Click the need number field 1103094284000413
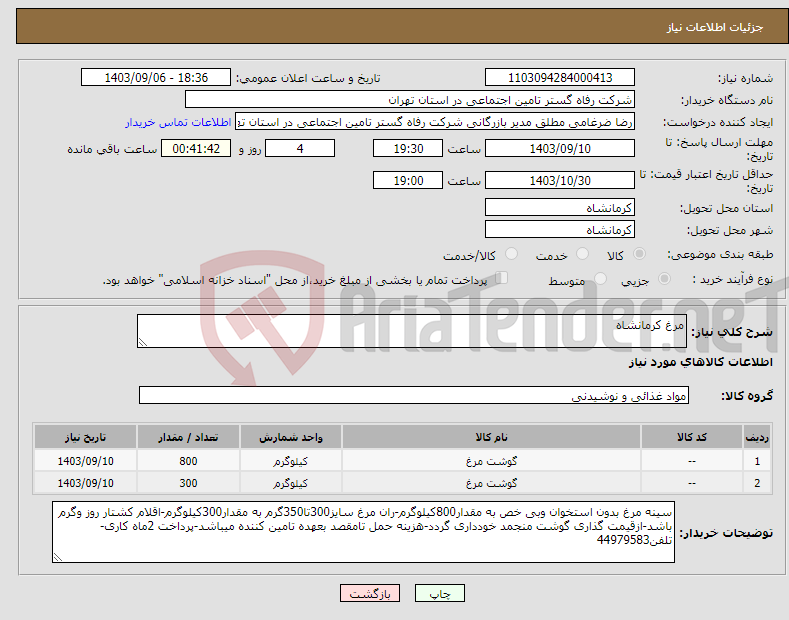The image size is (789, 620). (560, 78)
